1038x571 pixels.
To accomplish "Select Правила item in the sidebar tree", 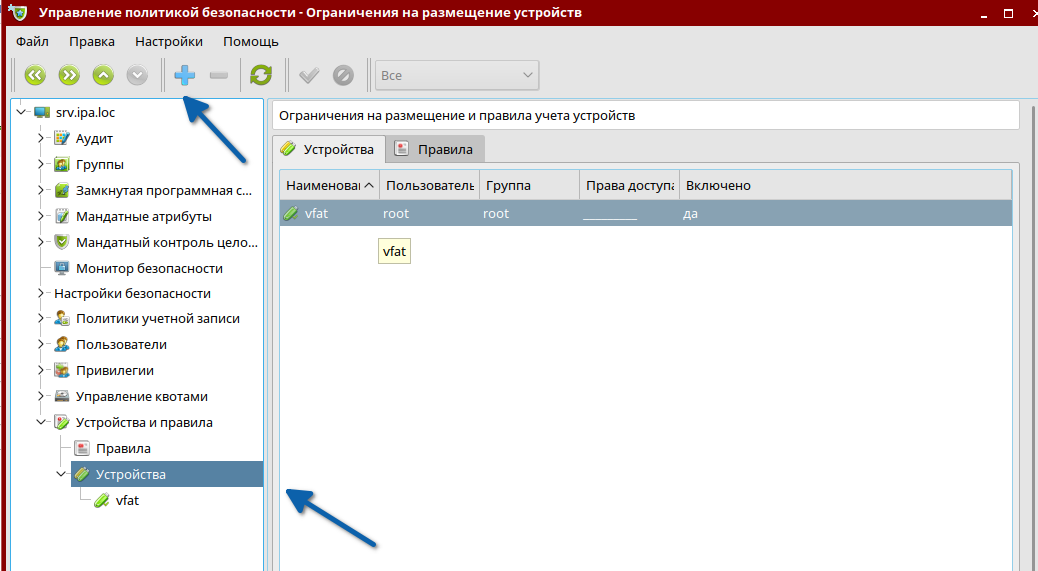I will (123, 448).
